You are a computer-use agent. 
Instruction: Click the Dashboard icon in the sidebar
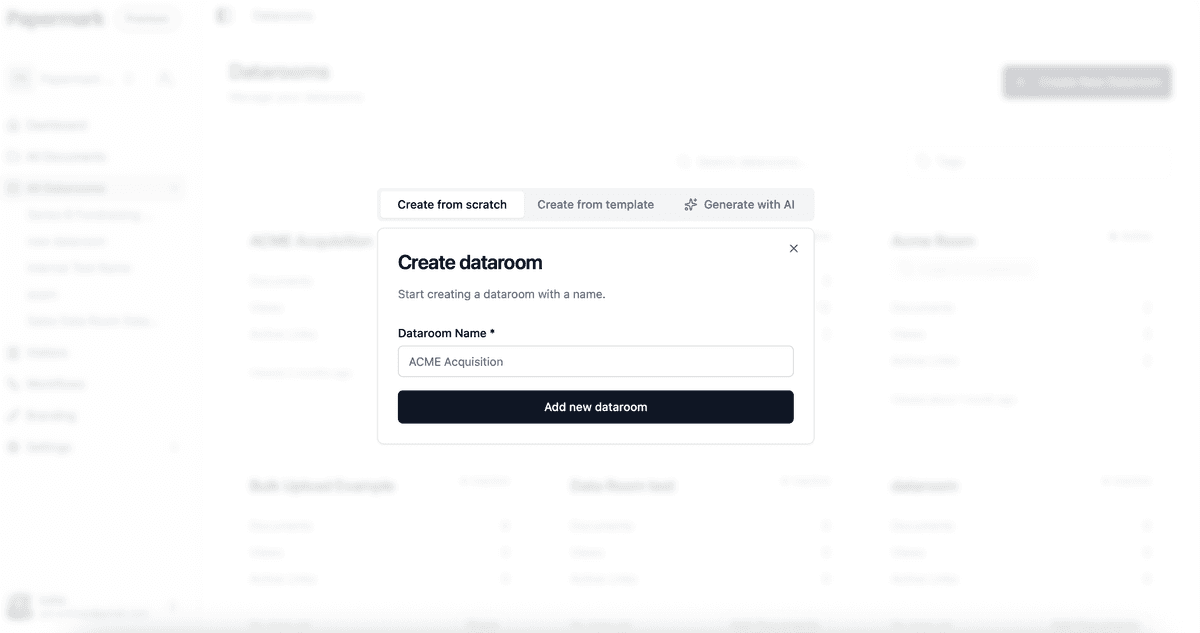pyautogui.click(x=13, y=125)
